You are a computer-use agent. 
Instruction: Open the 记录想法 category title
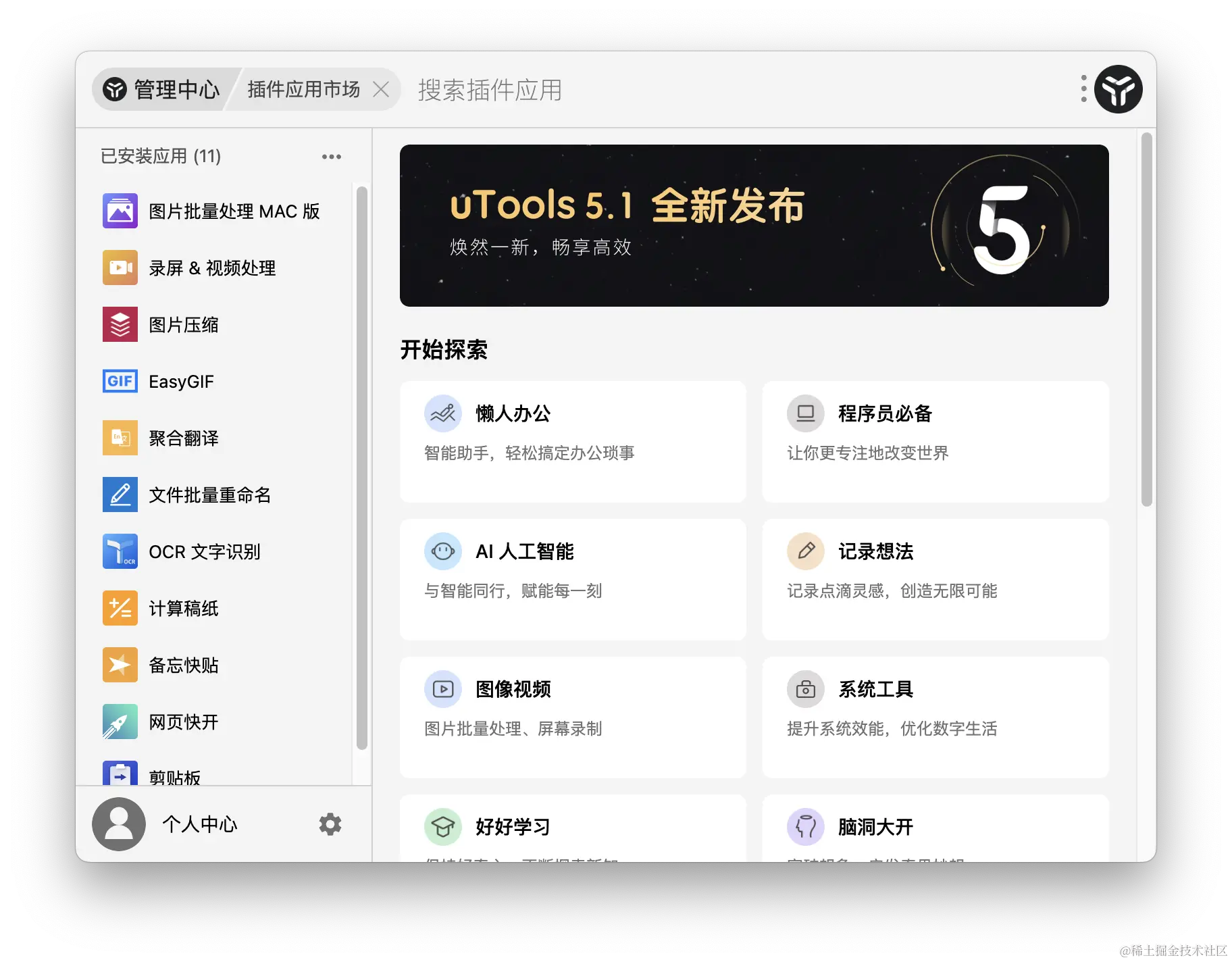[876, 551]
